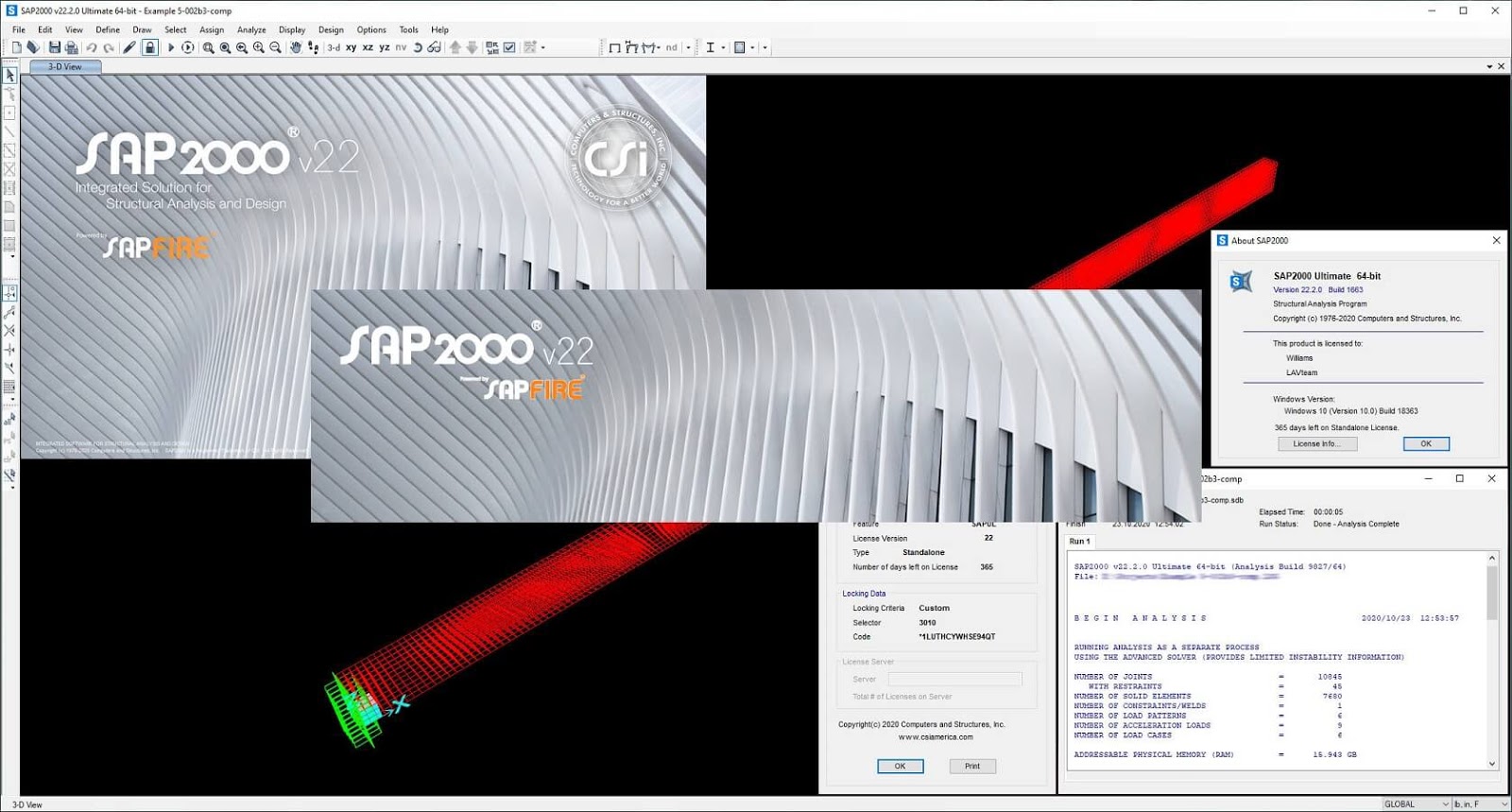Set view to the yz plane

click(x=385, y=47)
